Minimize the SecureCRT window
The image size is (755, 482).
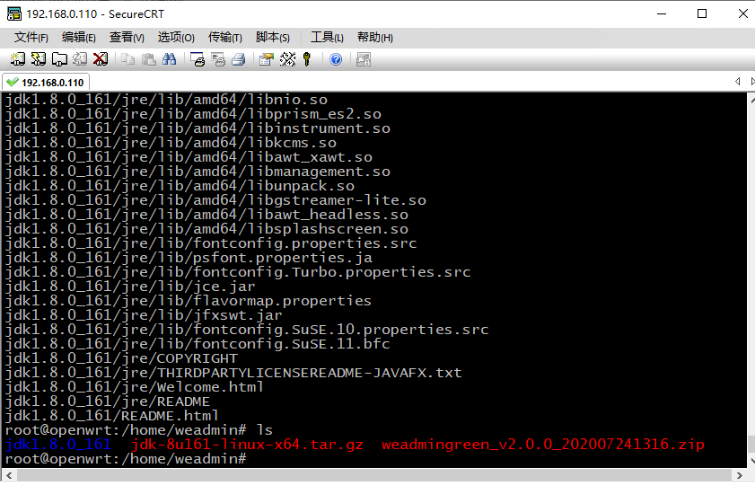(x=662, y=13)
